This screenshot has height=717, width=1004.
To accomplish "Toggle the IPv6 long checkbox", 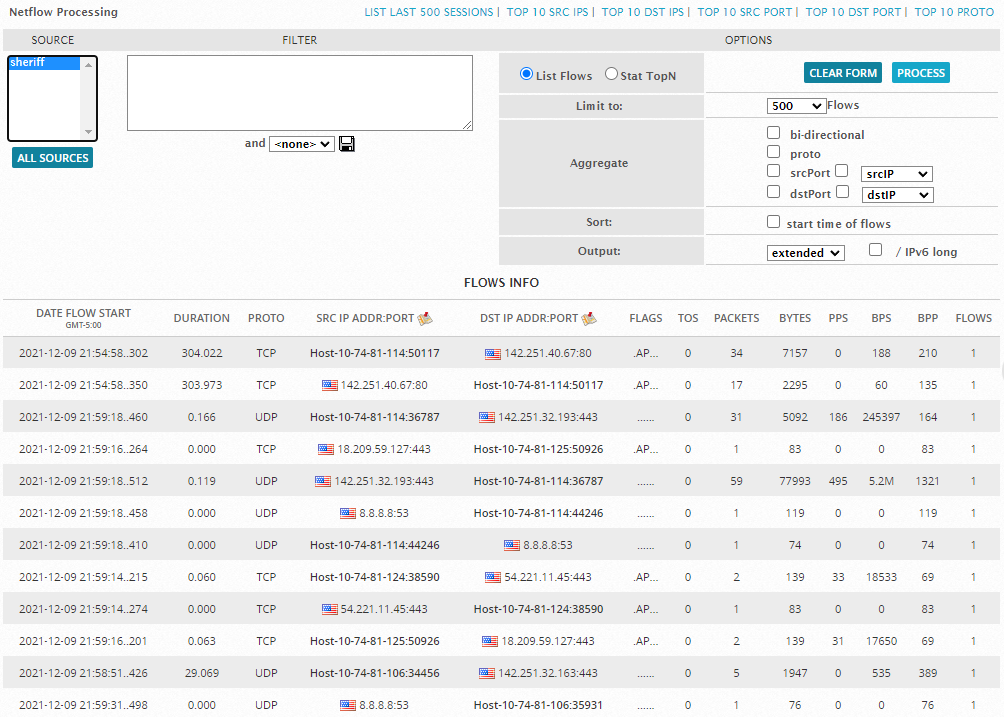I will (x=875, y=250).
